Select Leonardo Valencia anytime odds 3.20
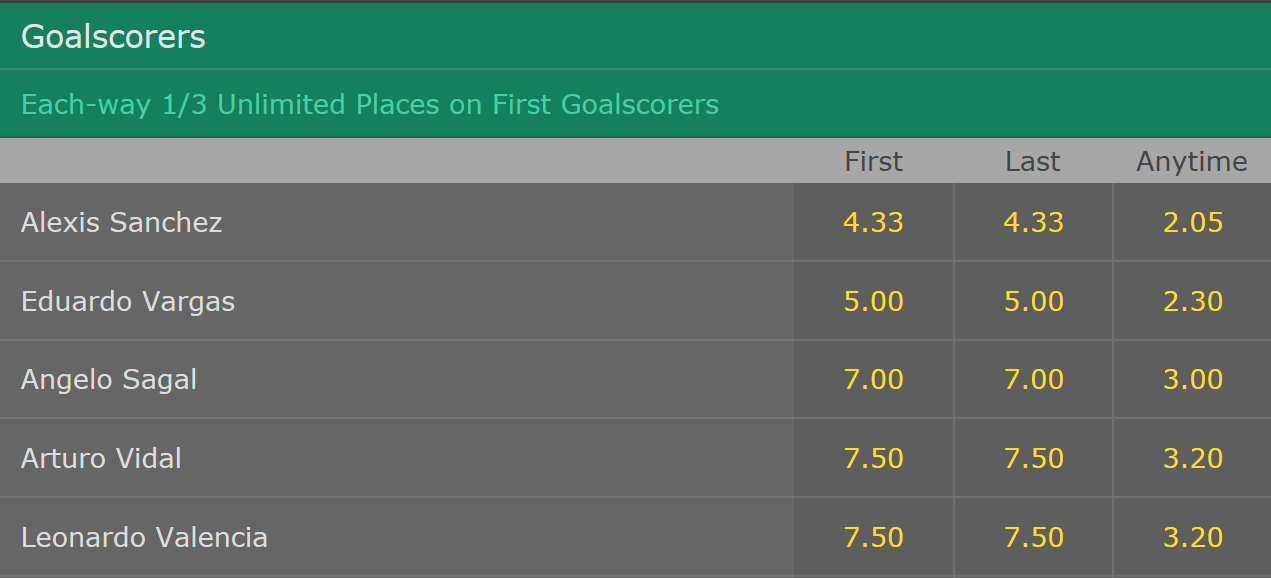The height and width of the screenshot is (578, 1271). point(1192,537)
